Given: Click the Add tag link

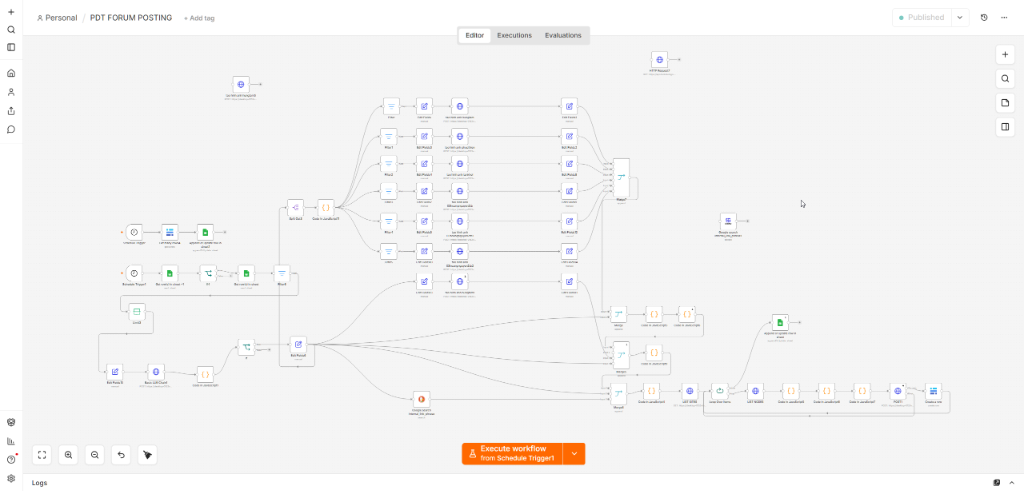Looking at the screenshot, I should point(199,18).
